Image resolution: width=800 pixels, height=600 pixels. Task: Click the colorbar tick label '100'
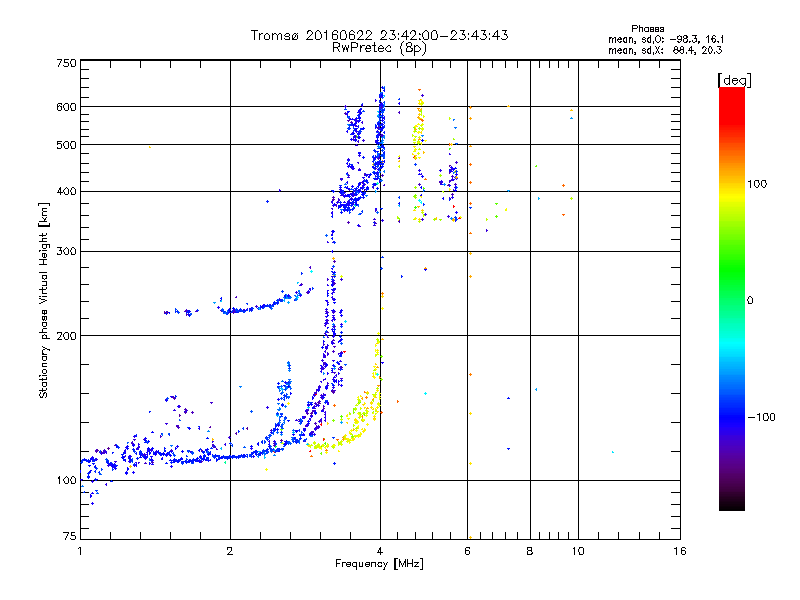tap(757, 184)
